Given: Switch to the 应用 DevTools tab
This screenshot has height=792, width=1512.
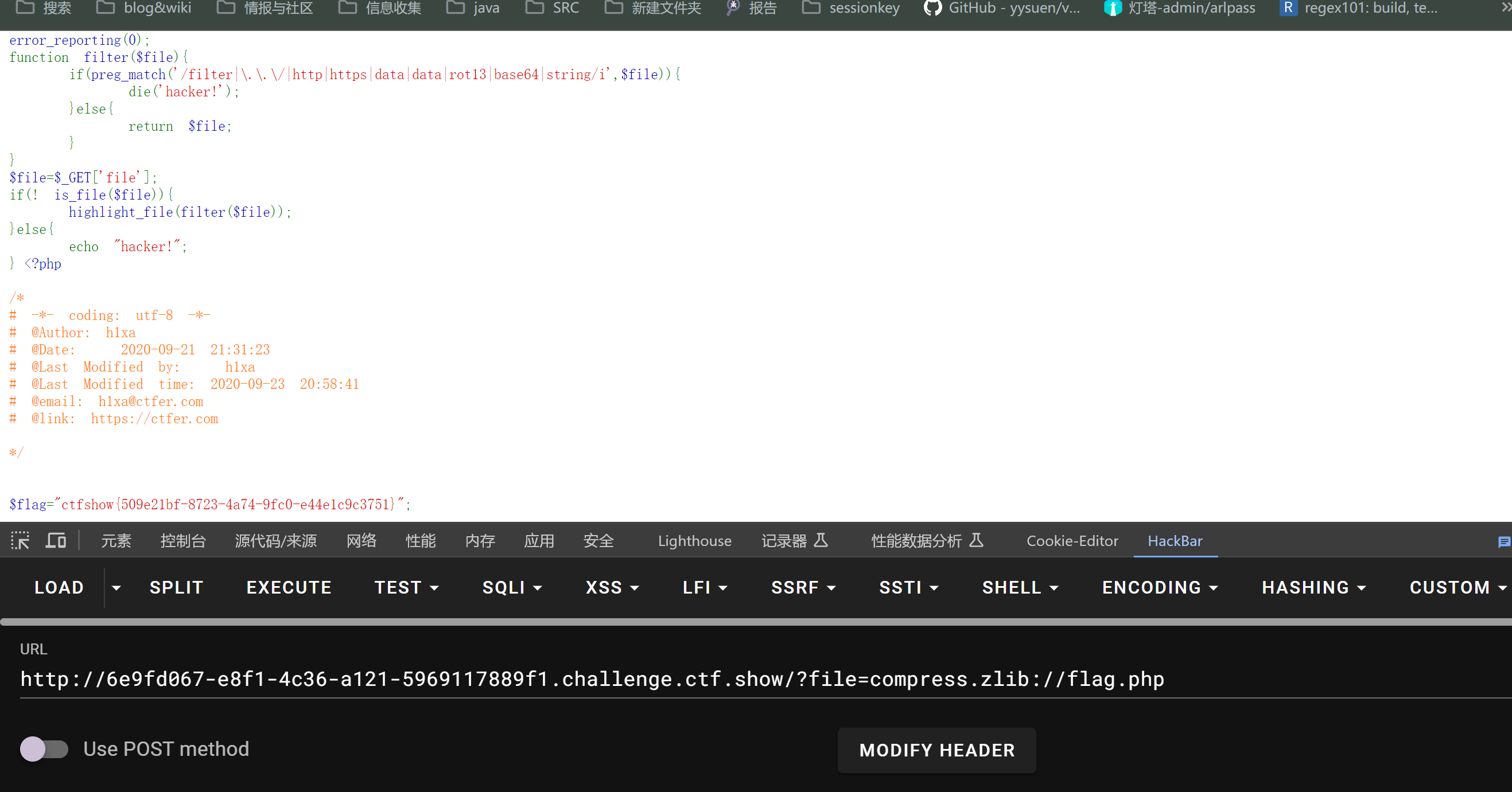Looking at the screenshot, I should pyautogui.click(x=539, y=541).
